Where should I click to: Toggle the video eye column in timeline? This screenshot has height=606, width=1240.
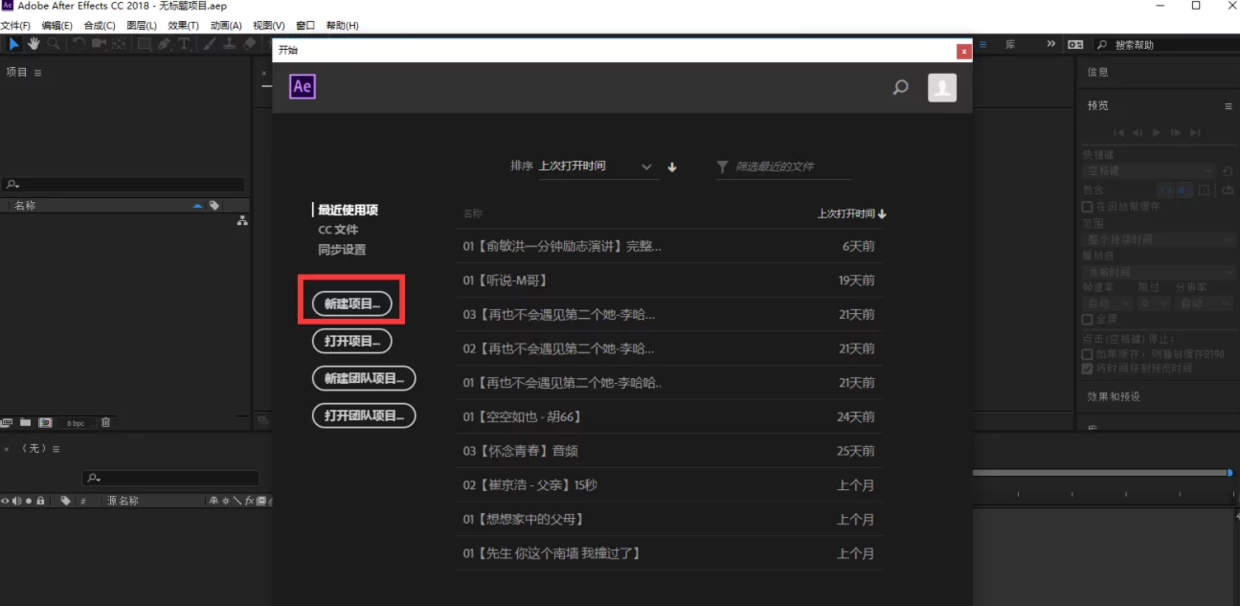click(5, 501)
